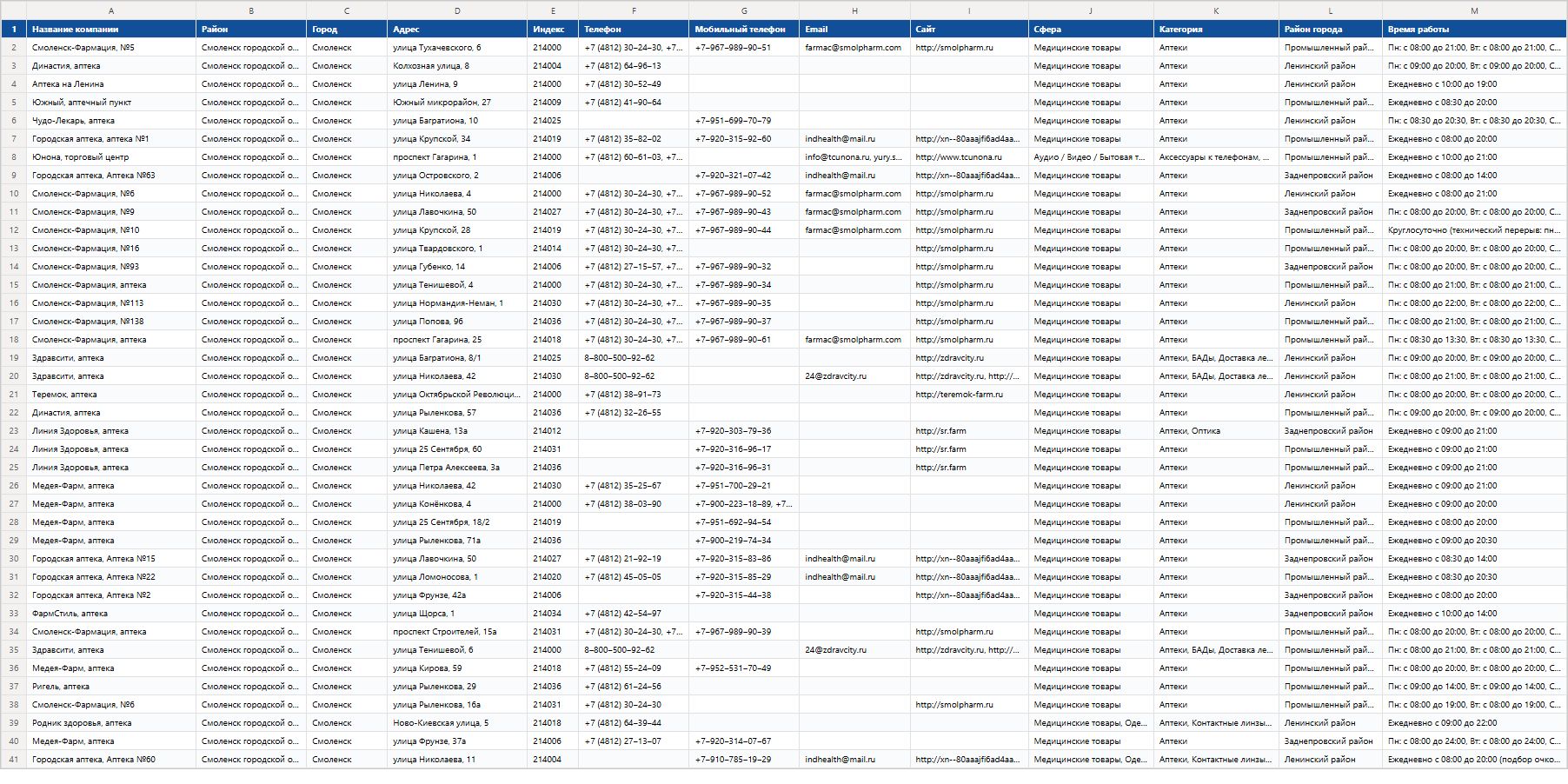The height and width of the screenshot is (784, 1568).
Task: Click mobile number '+7–951–699–70–79'
Action: tap(744, 121)
